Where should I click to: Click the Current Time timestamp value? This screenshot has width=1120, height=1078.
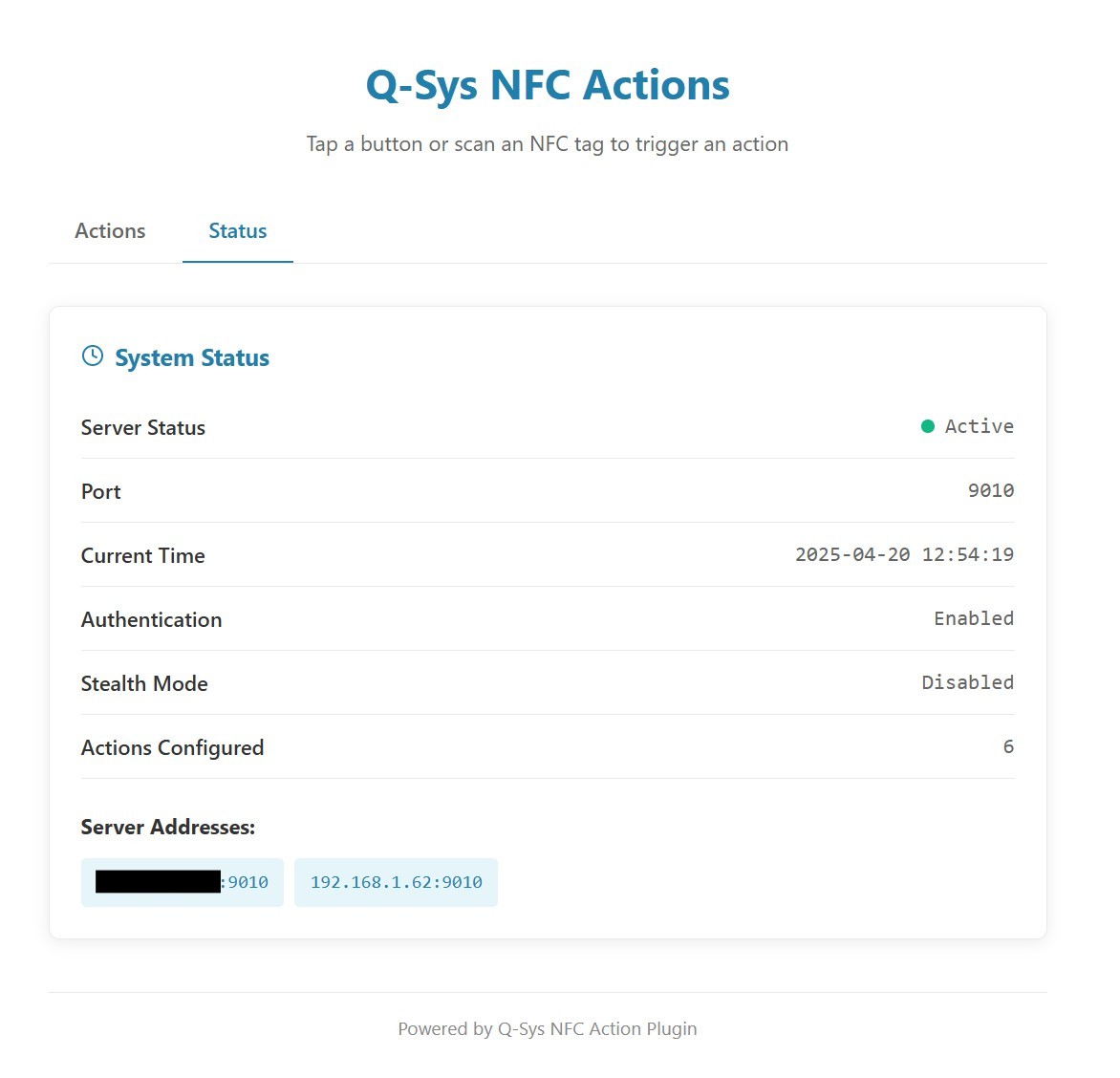click(904, 554)
